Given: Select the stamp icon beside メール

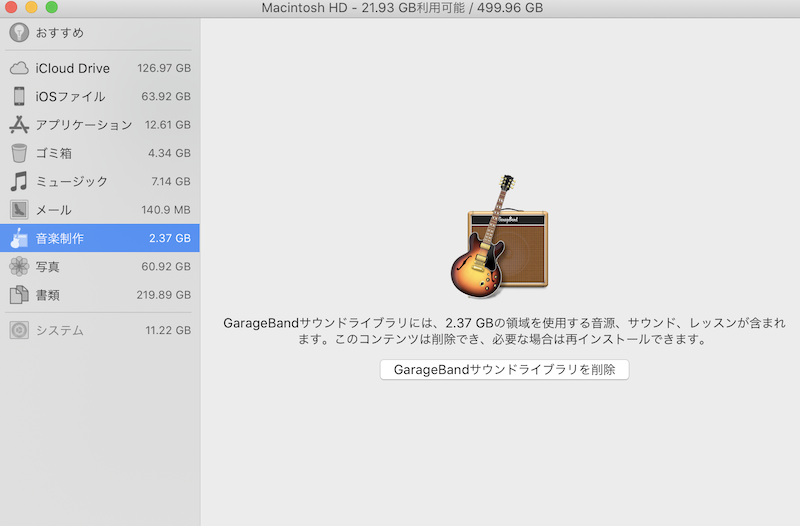Looking at the screenshot, I should coord(18,210).
